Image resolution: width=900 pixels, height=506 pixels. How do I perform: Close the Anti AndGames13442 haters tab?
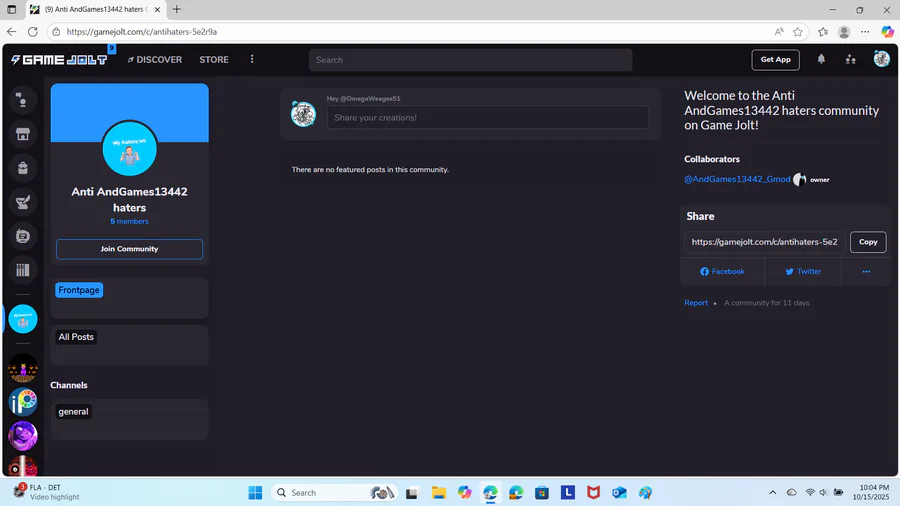click(157, 9)
